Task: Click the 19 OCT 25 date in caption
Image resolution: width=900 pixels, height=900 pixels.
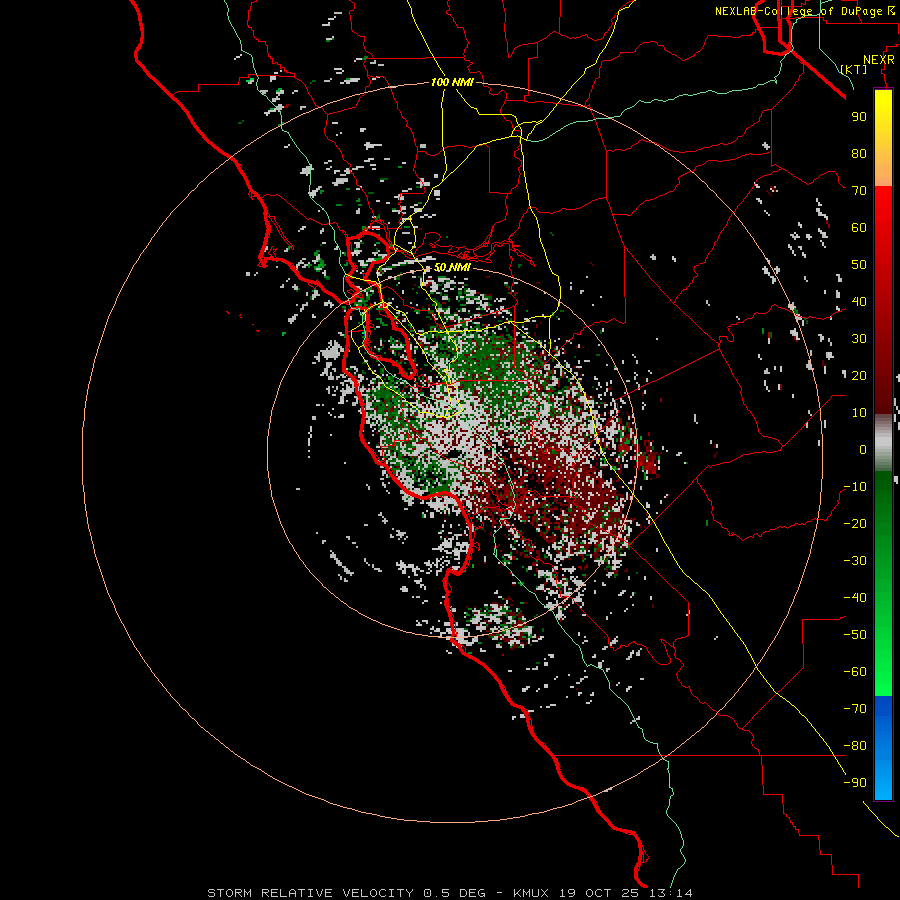Action: click(x=600, y=893)
